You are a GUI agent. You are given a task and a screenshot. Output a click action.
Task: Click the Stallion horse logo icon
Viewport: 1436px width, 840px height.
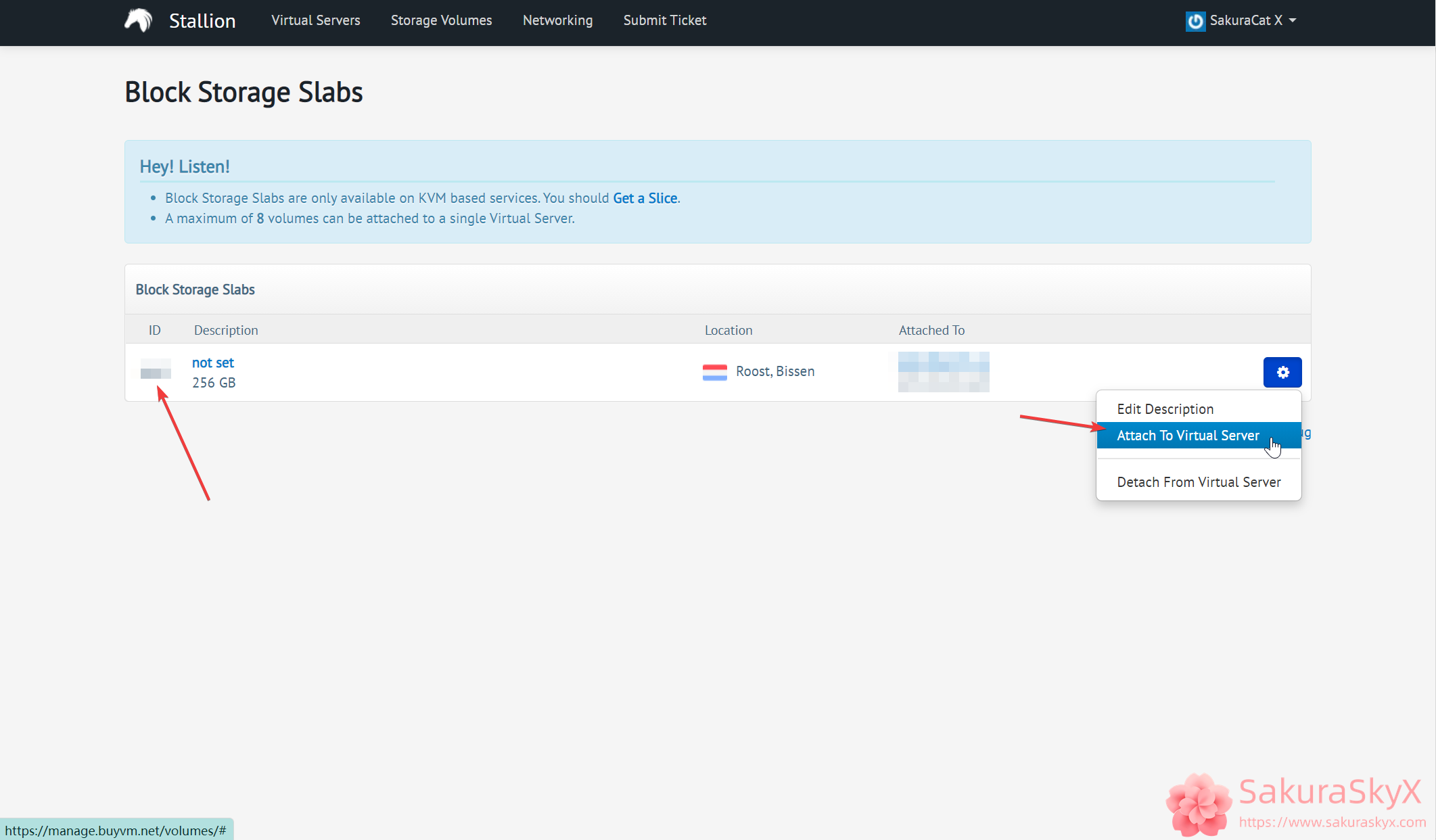tap(139, 20)
